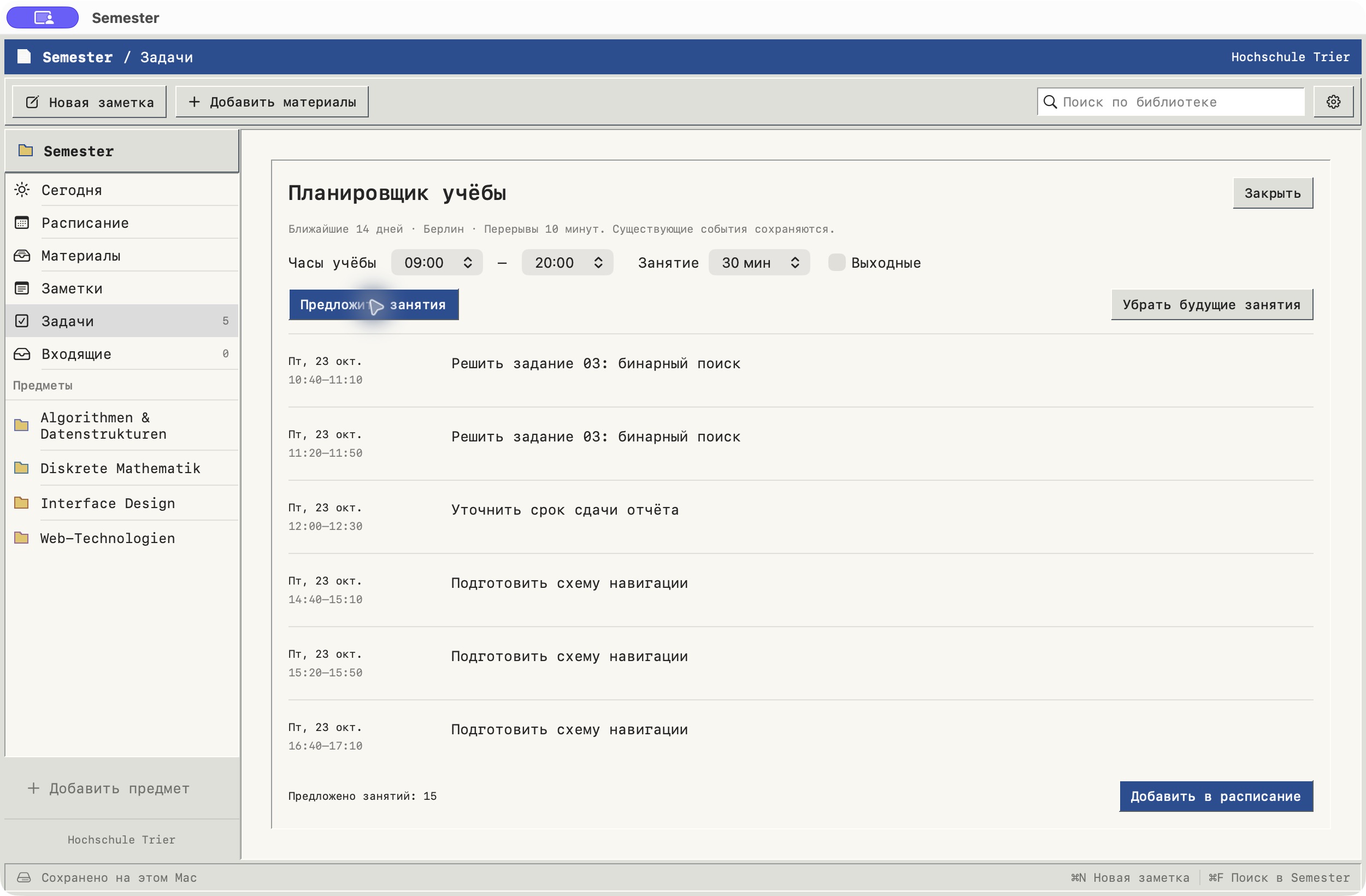Click the tray icon next to Материалы

[x=22, y=256]
